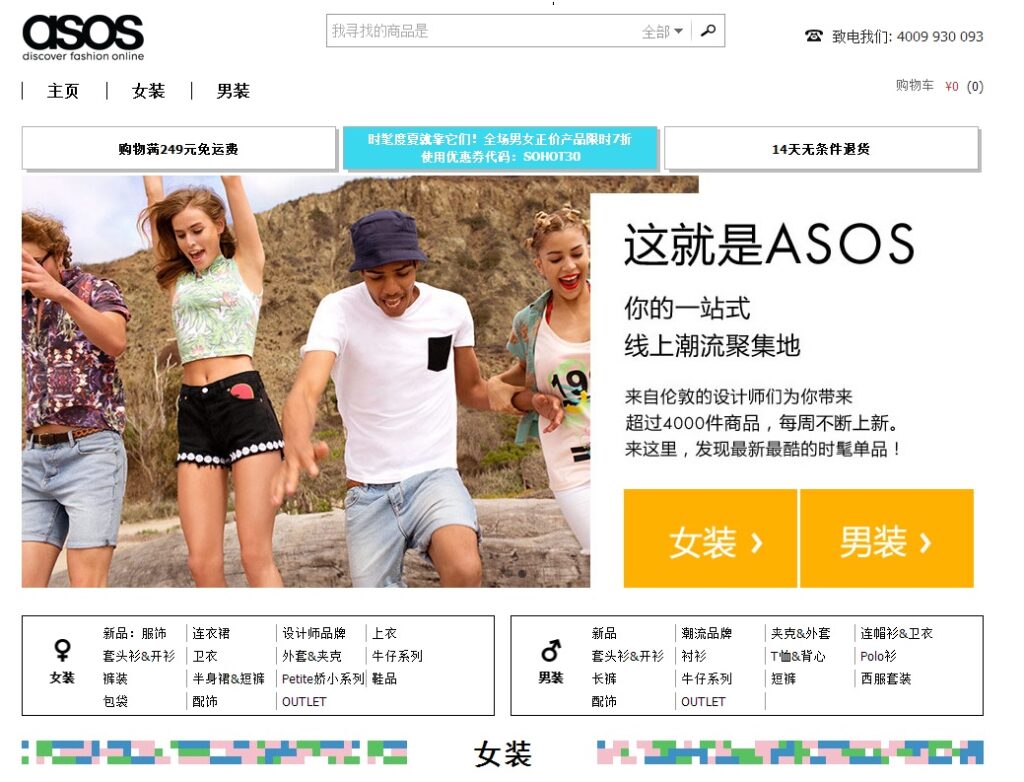Click the yellow 女装 button on the banner
Image resolution: width=1024 pixels, height=782 pixels.
pyautogui.click(x=710, y=538)
